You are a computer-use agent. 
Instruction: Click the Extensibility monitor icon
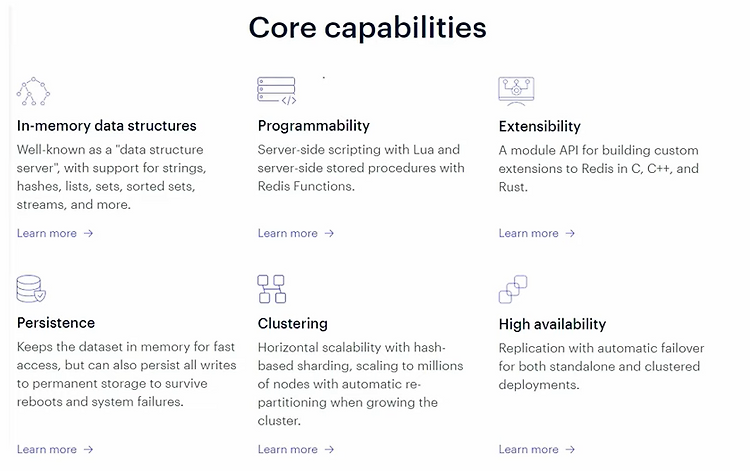(516, 91)
